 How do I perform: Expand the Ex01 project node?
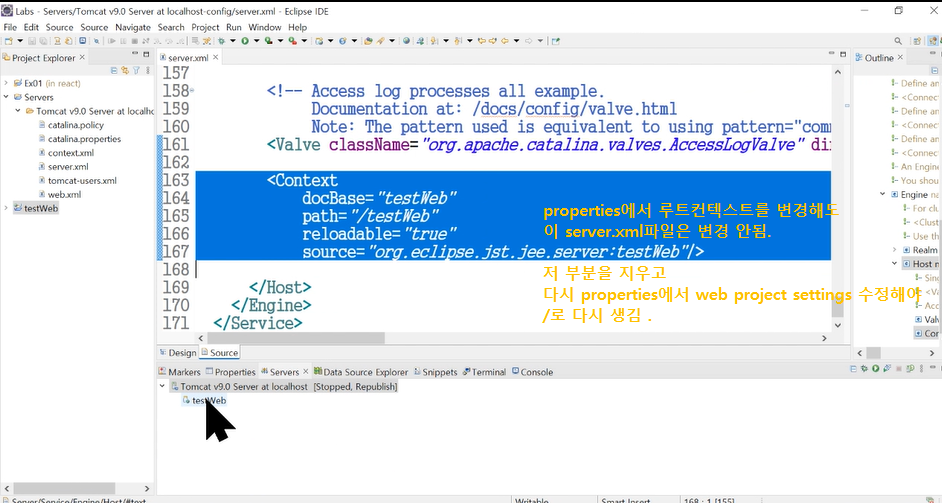pos(6,83)
